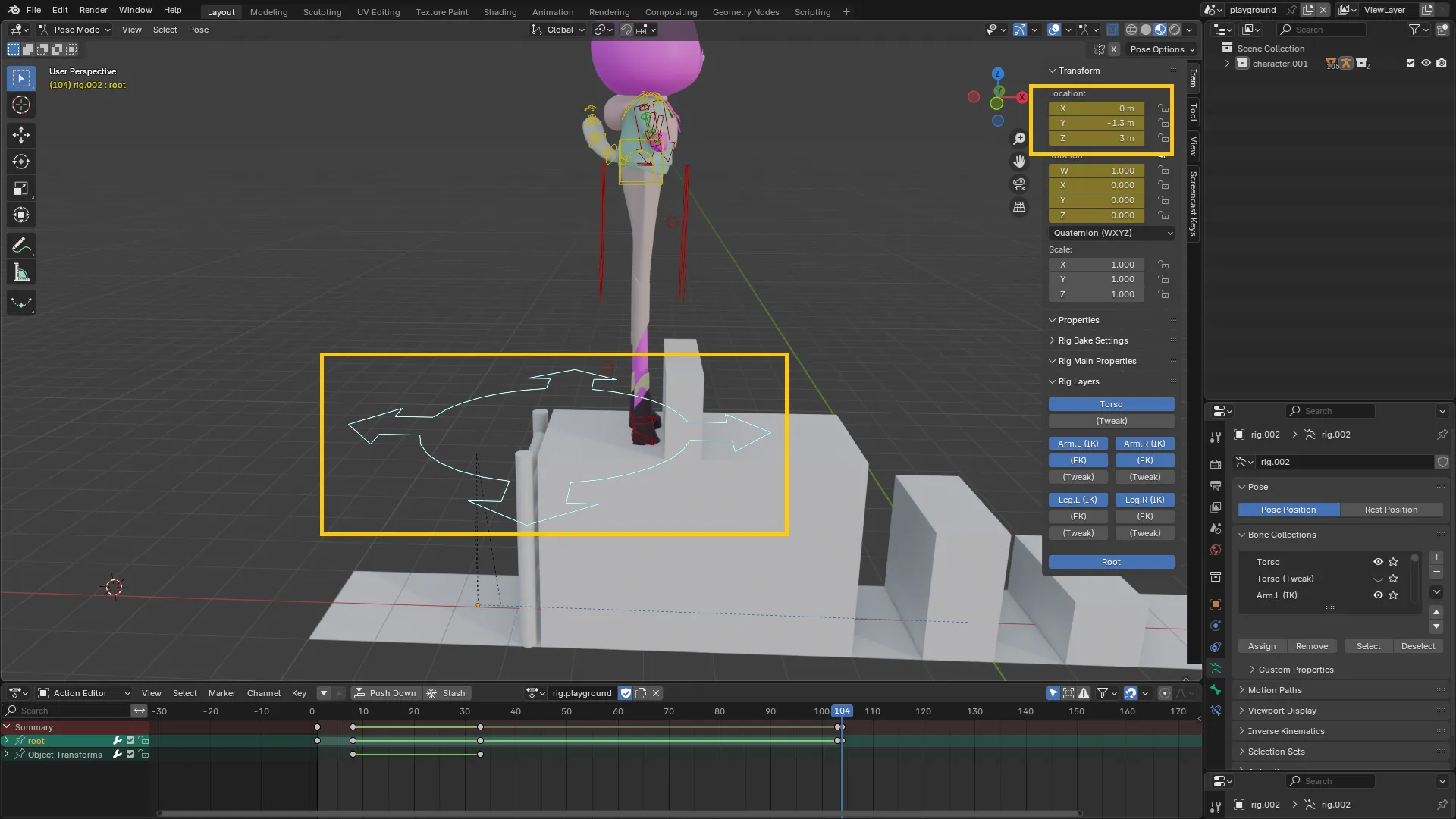
Task: Switch perspective/orthographic grid icon
Action: [x=1019, y=207]
